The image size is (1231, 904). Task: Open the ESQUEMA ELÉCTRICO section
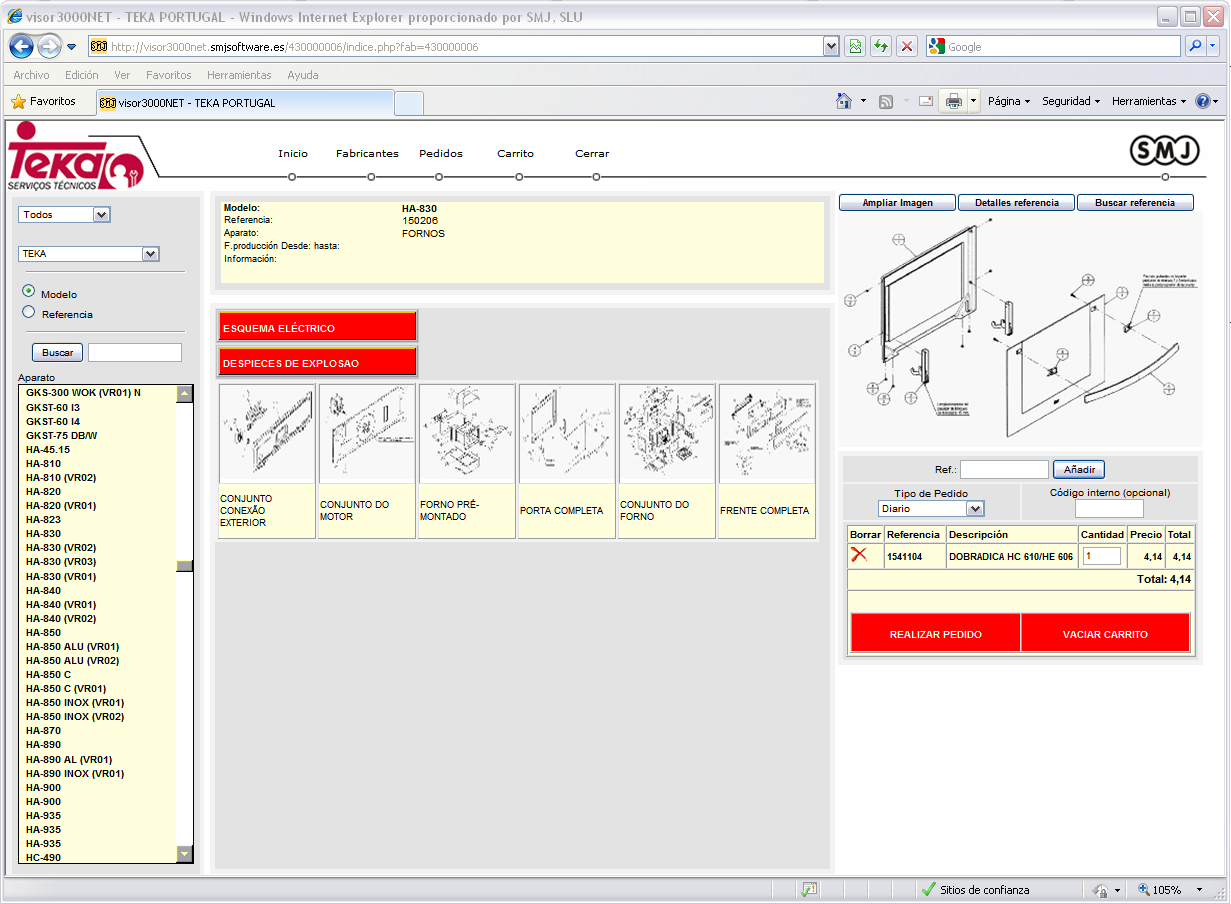point(317,327)
